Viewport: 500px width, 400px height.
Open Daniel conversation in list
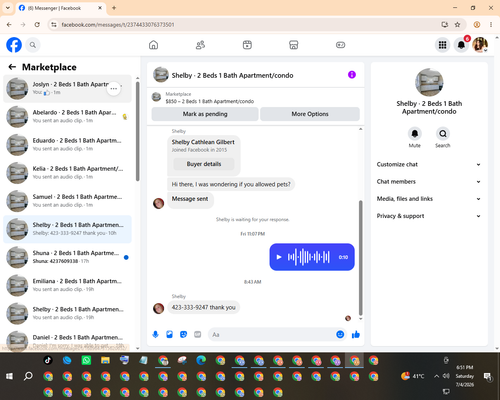pos(67,341)
